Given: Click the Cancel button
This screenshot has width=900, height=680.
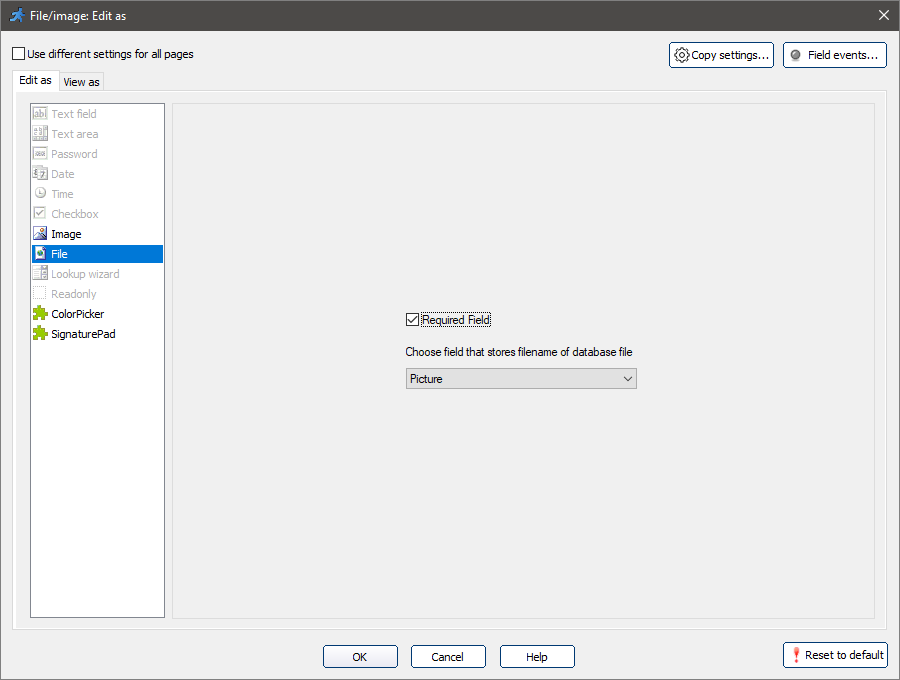Looking at the screenshot, I should point(447,657).
